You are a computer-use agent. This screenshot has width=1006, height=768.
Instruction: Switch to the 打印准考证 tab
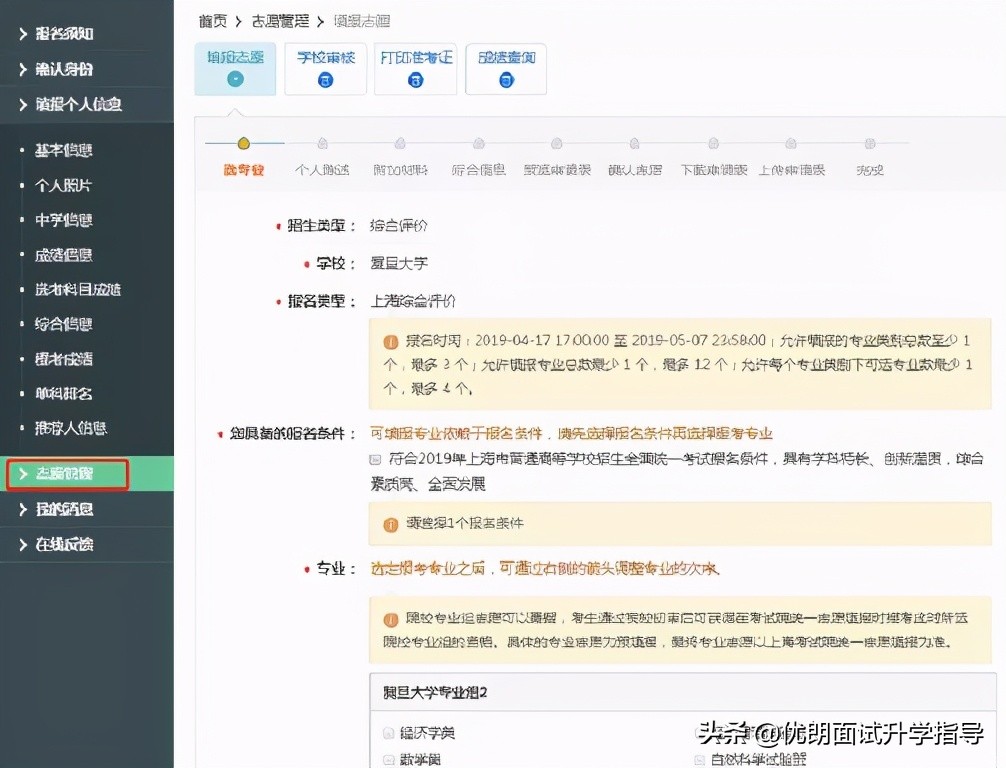[x=416, y=69]
